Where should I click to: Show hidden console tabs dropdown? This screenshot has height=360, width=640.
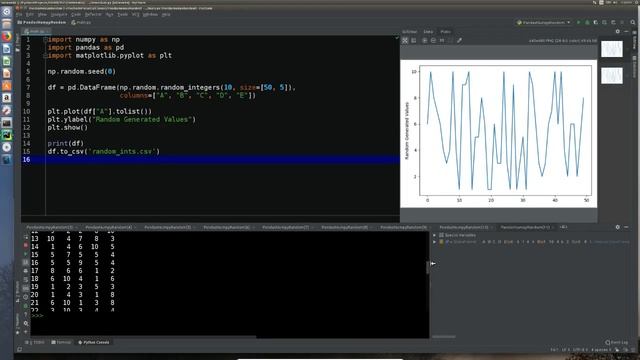coord(563,227)
